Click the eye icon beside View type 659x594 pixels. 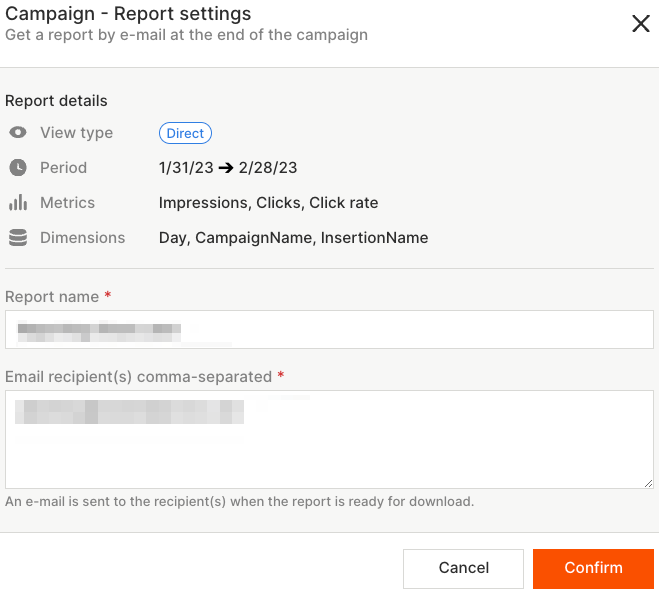point(18,133)
